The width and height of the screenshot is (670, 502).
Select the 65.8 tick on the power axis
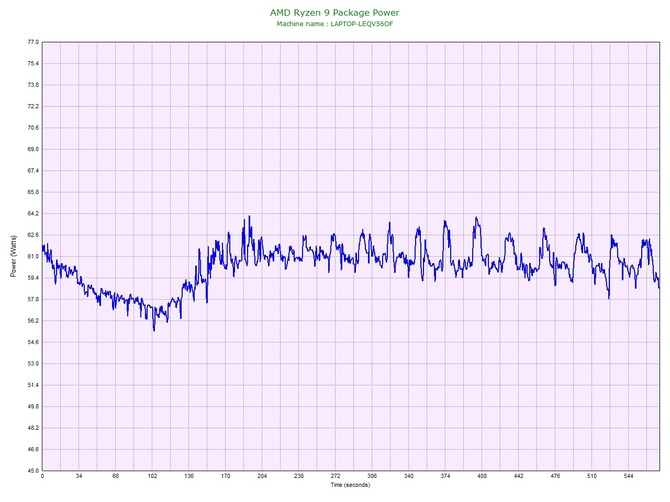pos(33,192)
